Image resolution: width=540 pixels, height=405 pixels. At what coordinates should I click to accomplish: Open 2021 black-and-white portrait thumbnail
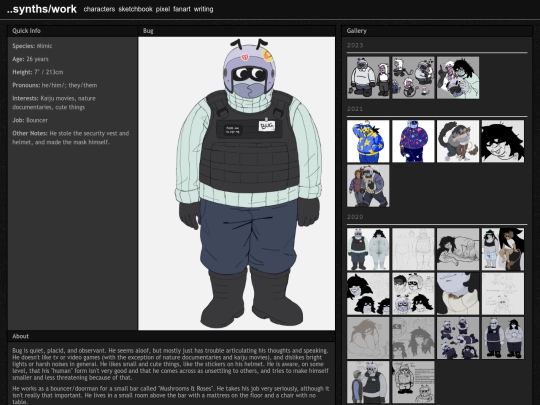pos(503,141)
